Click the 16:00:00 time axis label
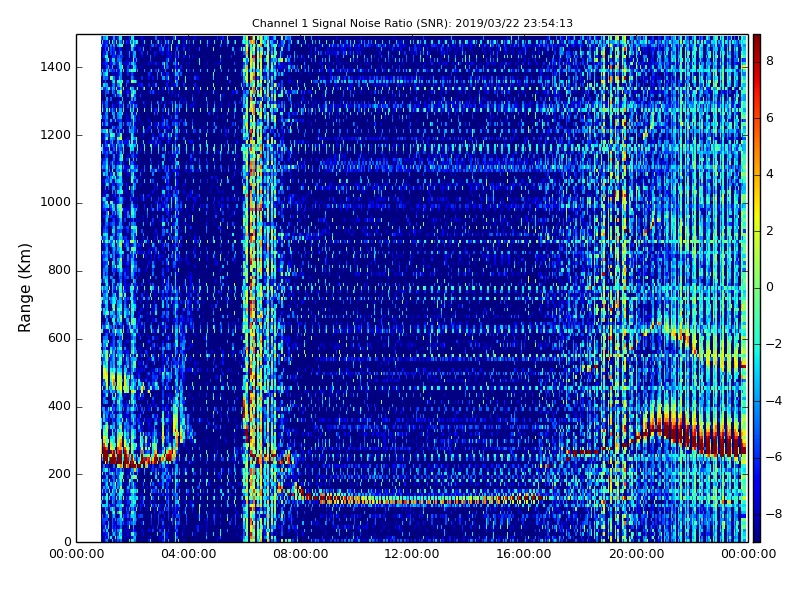This screenshot has height=600, width=800. click(524, 554)
